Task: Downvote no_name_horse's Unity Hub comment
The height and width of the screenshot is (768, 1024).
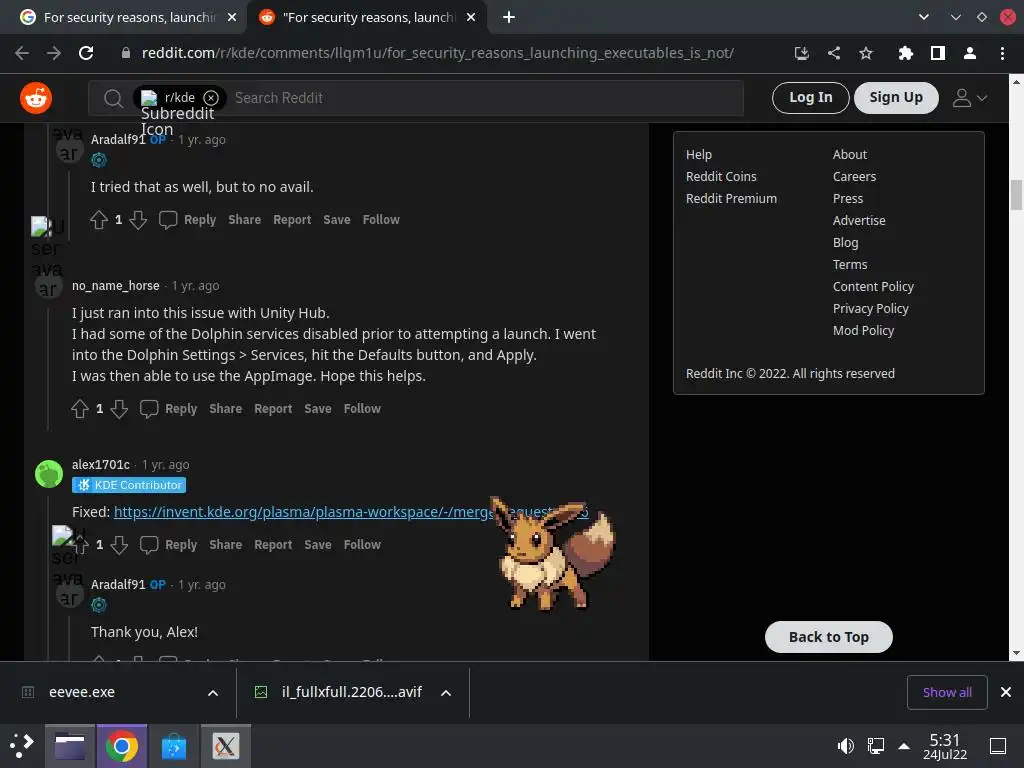Action: 119,409
